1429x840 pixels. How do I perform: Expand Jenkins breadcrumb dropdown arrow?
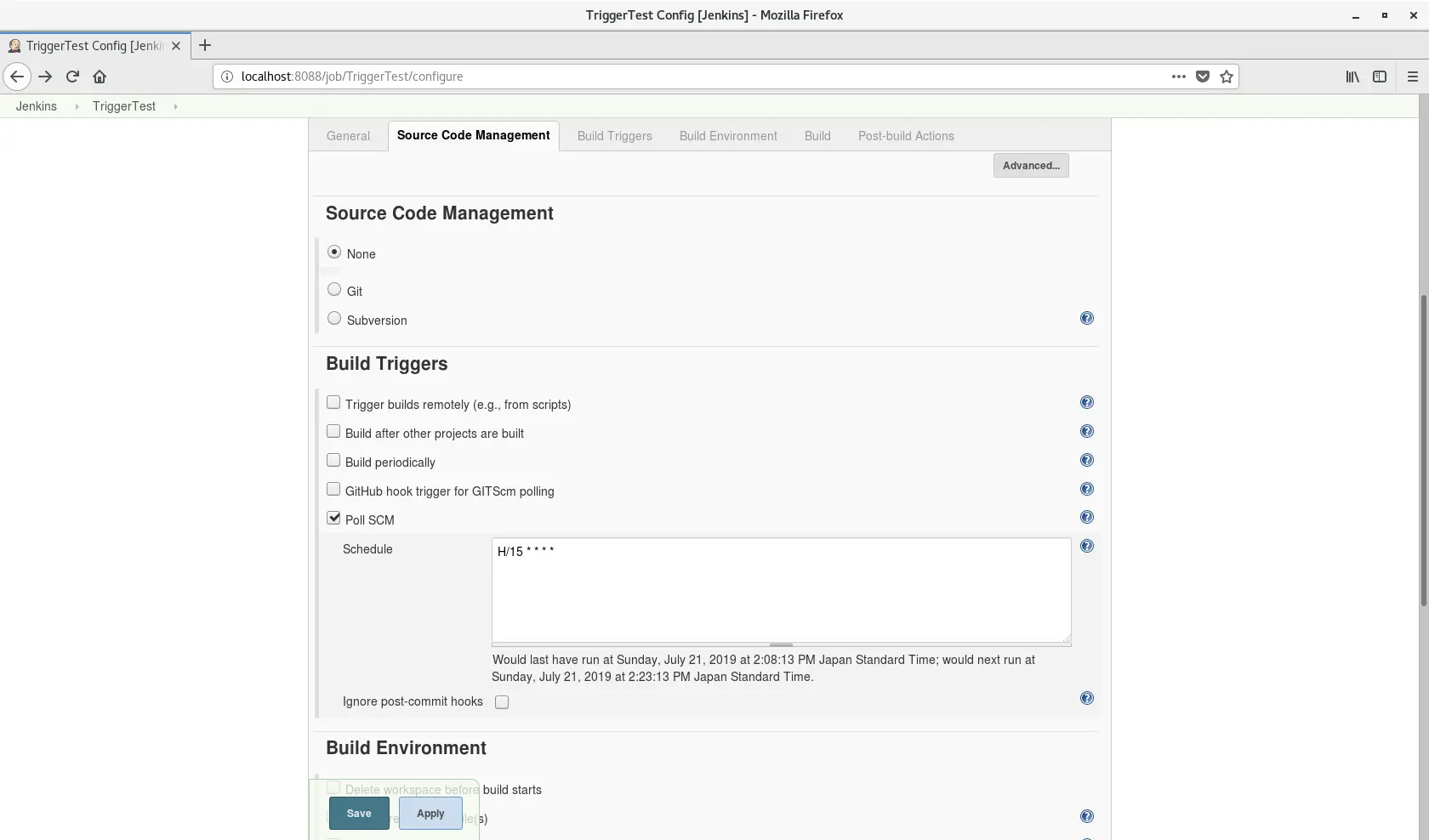pyautogui.click(x=77, y=106)
